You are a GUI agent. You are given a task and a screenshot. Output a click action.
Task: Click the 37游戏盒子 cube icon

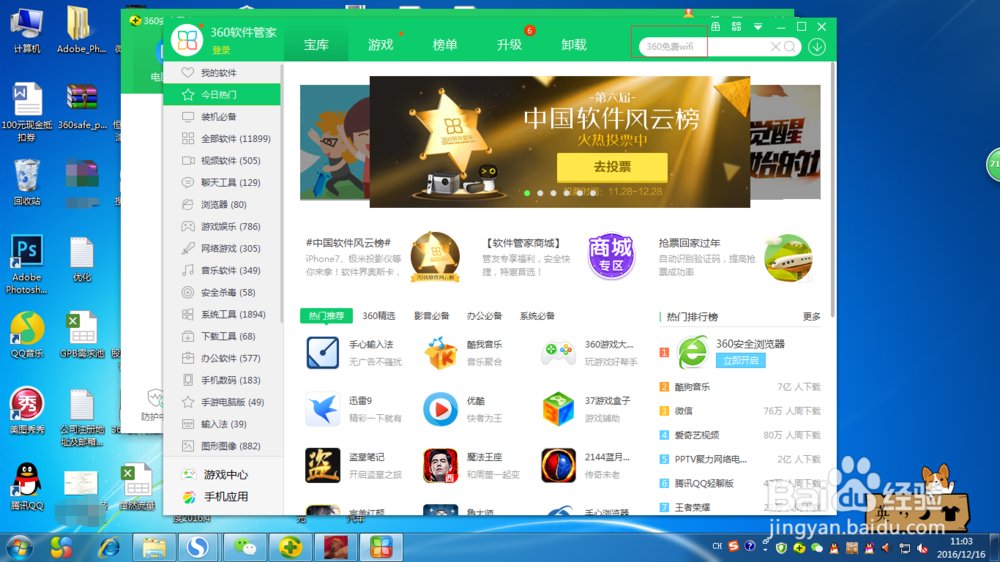tap(558, 409)
